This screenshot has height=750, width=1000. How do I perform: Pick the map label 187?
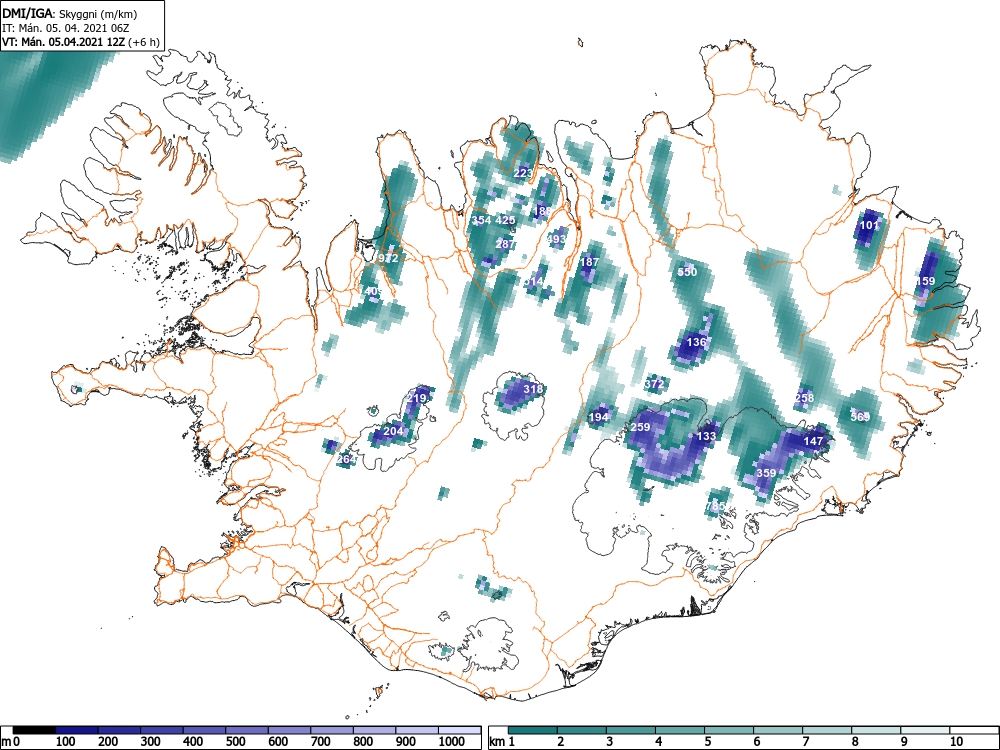[589, 261]
